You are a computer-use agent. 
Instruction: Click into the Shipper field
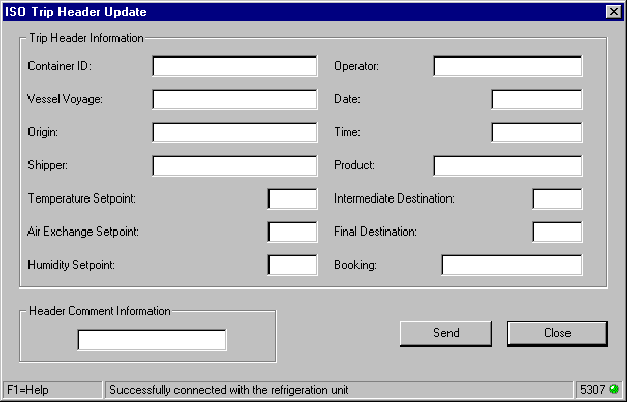pos(235,165)
